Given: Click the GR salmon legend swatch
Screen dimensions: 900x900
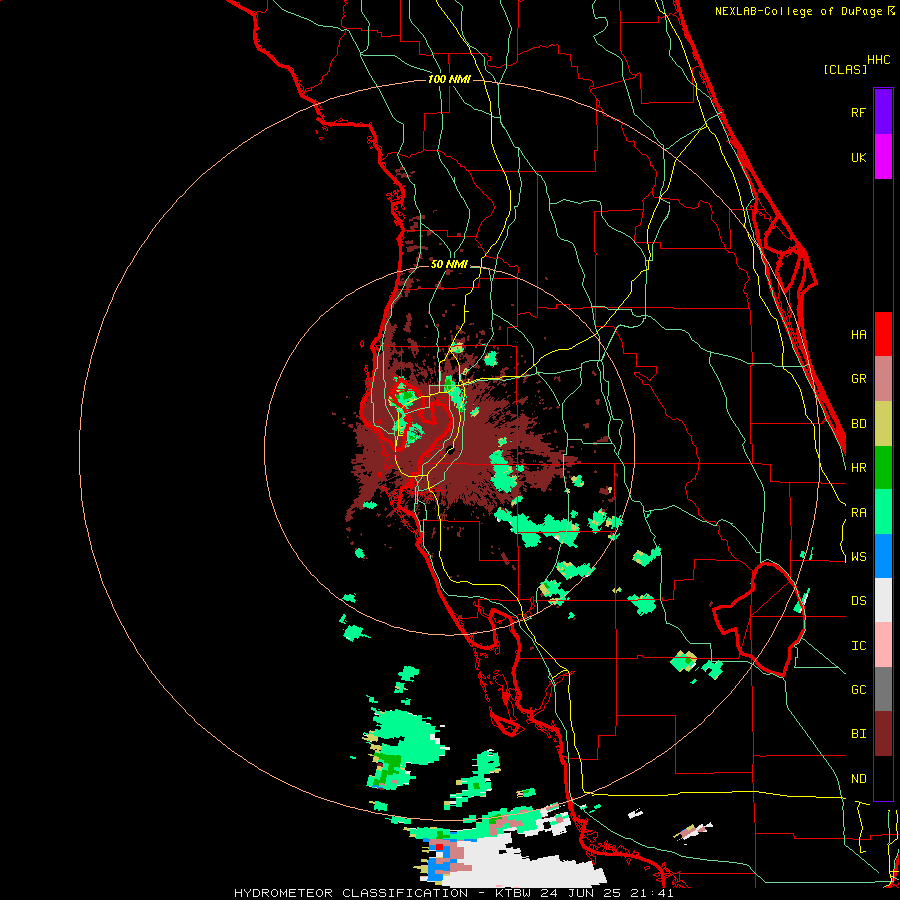Looking at the screenshot, I should coord(883,379).
